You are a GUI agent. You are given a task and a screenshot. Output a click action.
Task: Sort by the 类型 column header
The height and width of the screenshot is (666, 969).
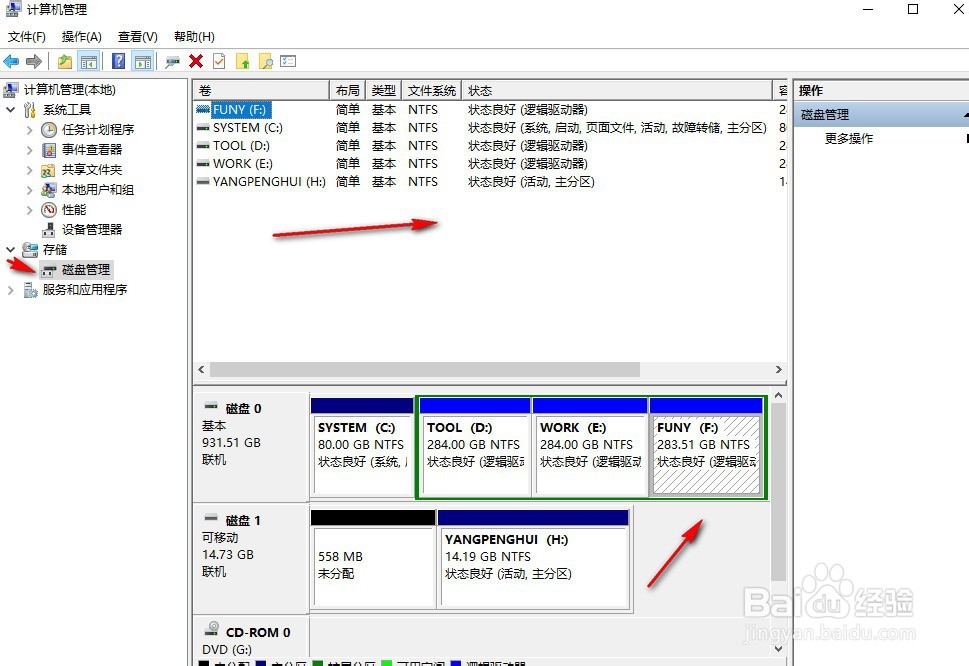coord(384,91)
